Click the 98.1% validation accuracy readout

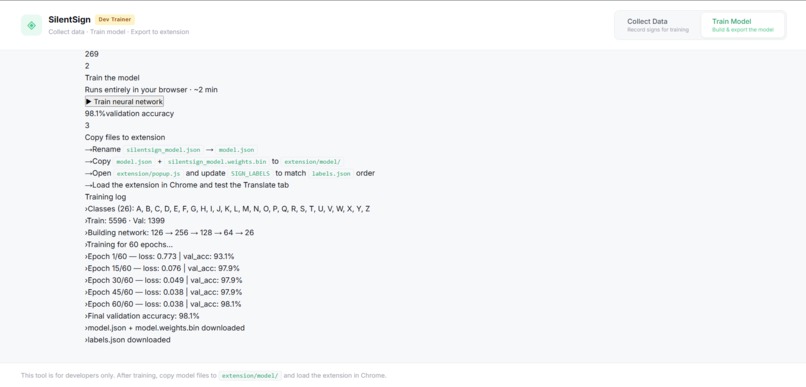tap(129, 114)
